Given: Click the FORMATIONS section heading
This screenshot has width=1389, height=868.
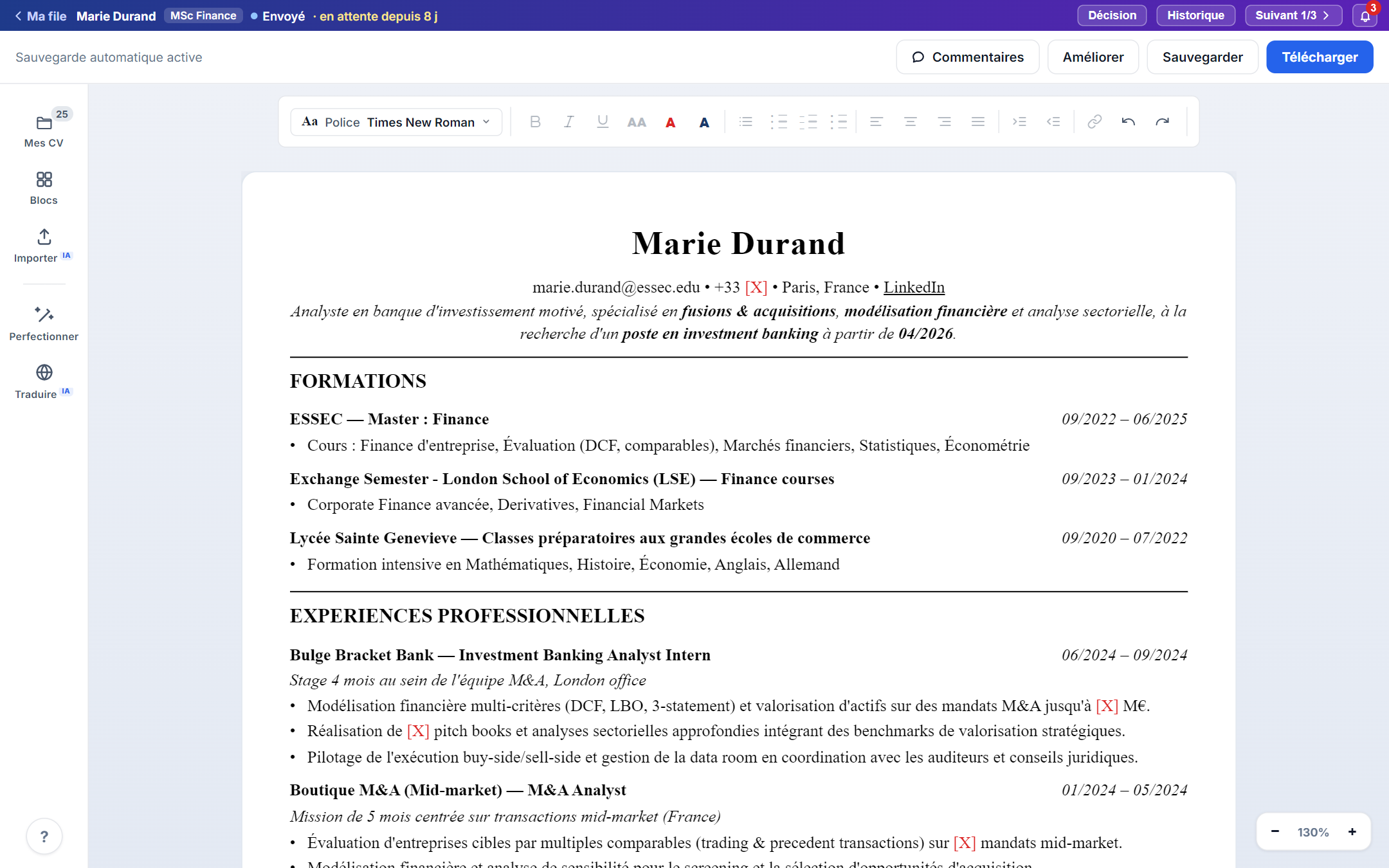Looking at the screenshot, I should (x=358, y=381).
